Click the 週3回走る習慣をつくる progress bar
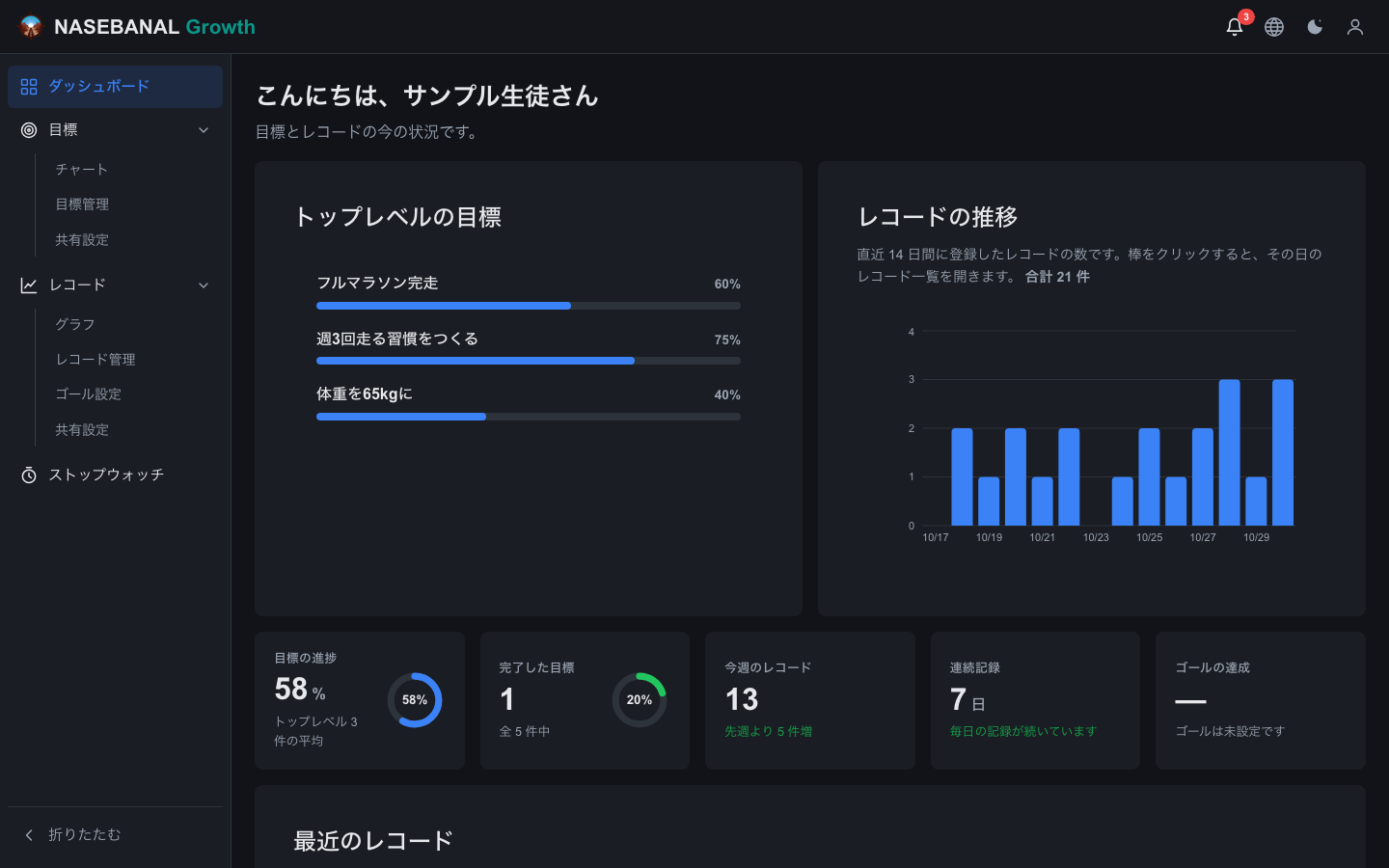Image resolution: width=1389 pixels, height=868 pixels. (x=529, y=361)
